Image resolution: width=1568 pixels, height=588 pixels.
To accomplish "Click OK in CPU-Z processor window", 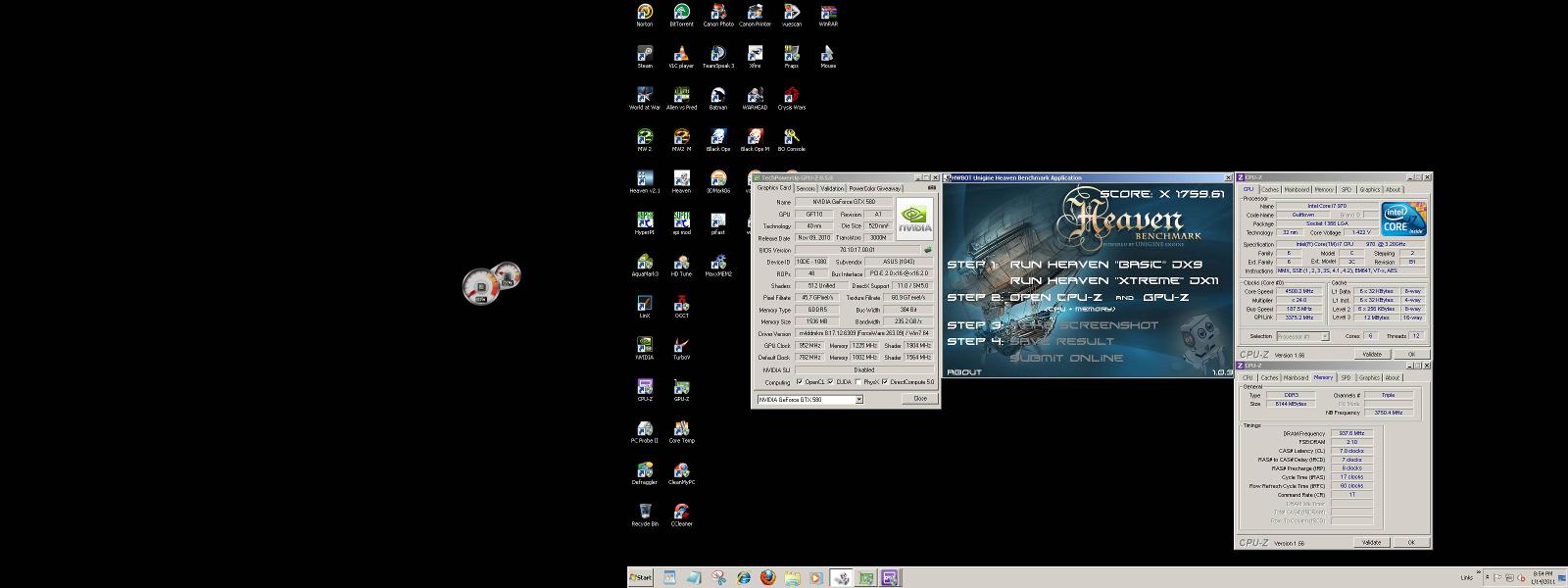I will (x=1412, y=354).
